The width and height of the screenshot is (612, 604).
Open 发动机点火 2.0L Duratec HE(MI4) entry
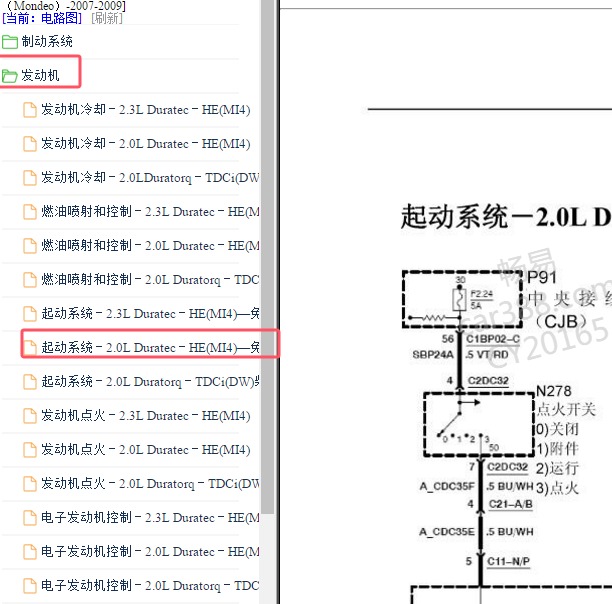(146, 449)
